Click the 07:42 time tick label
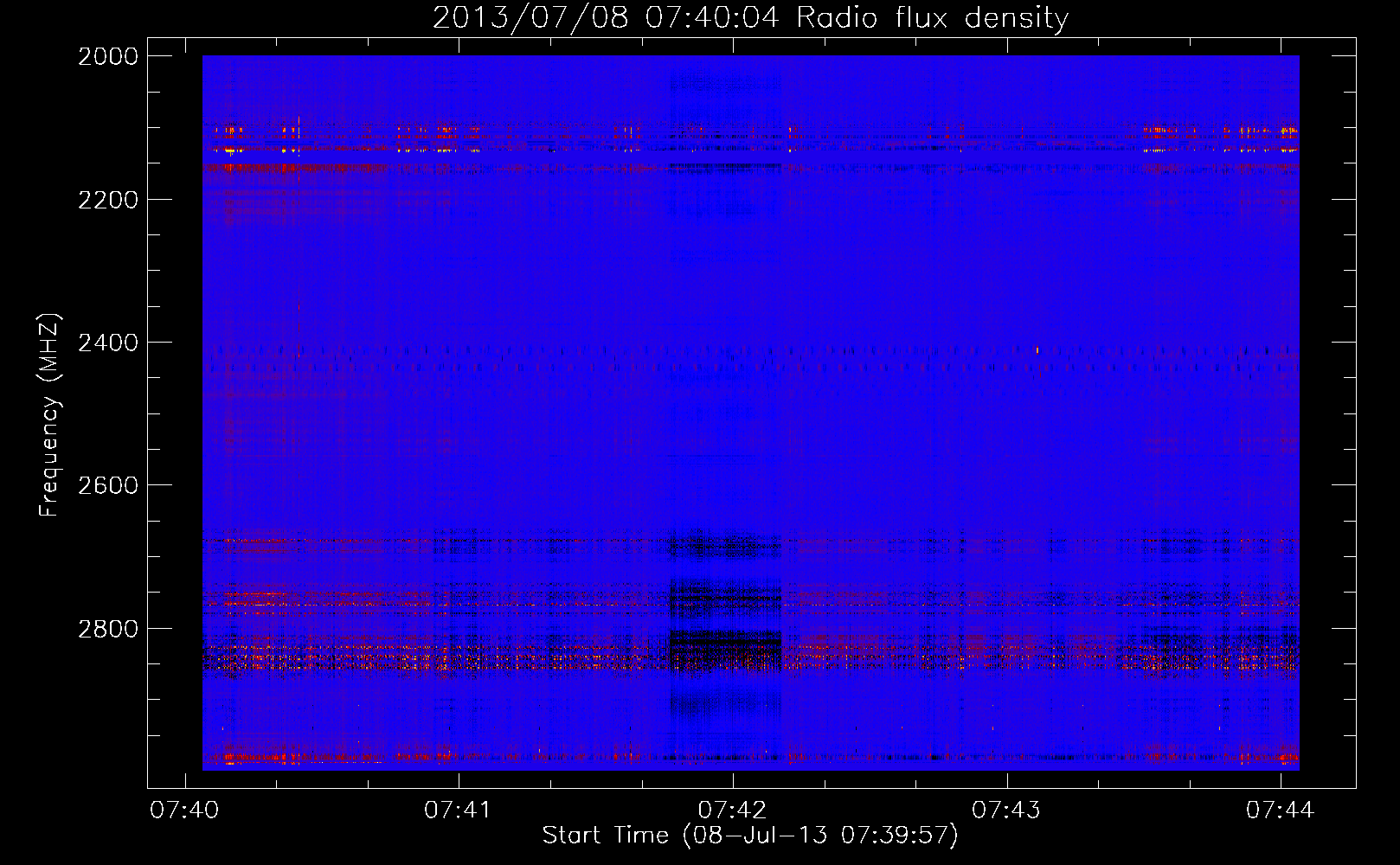This screenshot has height=865, width=1400. point(732,811)
